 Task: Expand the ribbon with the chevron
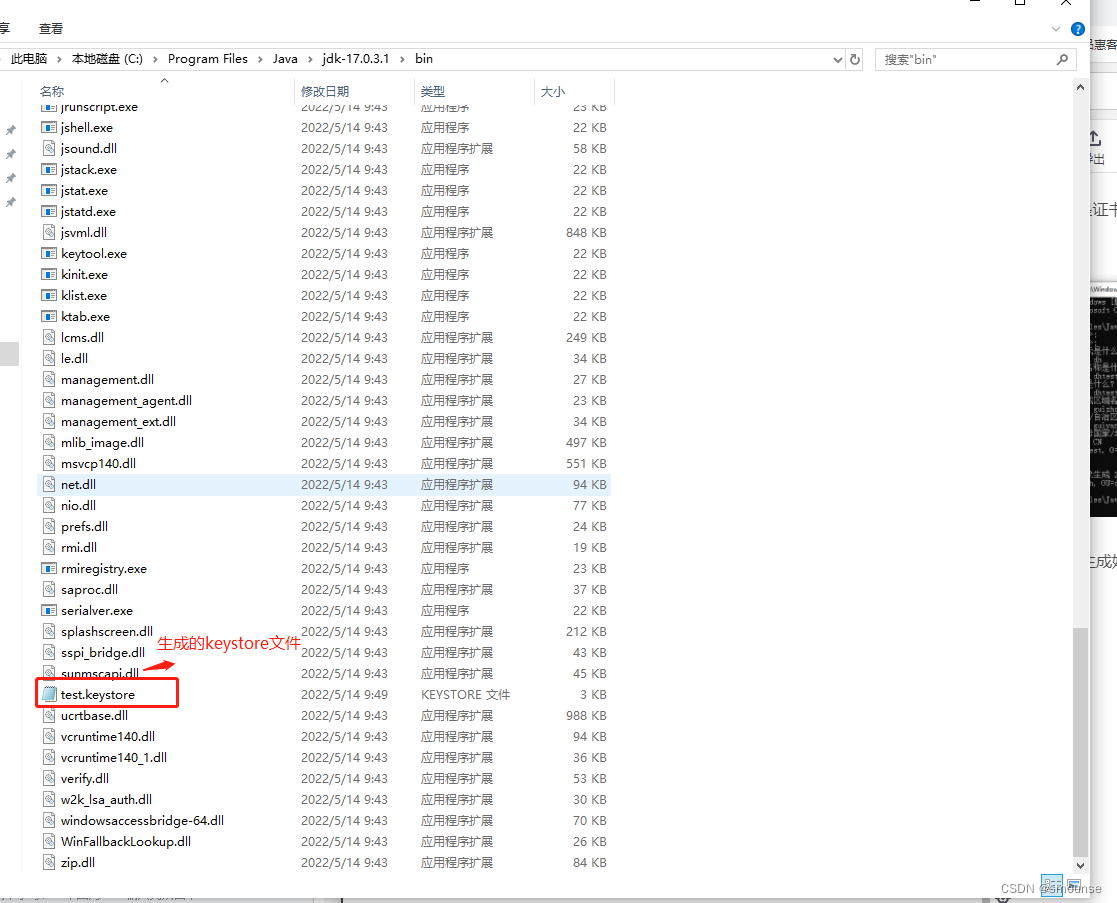click(1056, 29)
